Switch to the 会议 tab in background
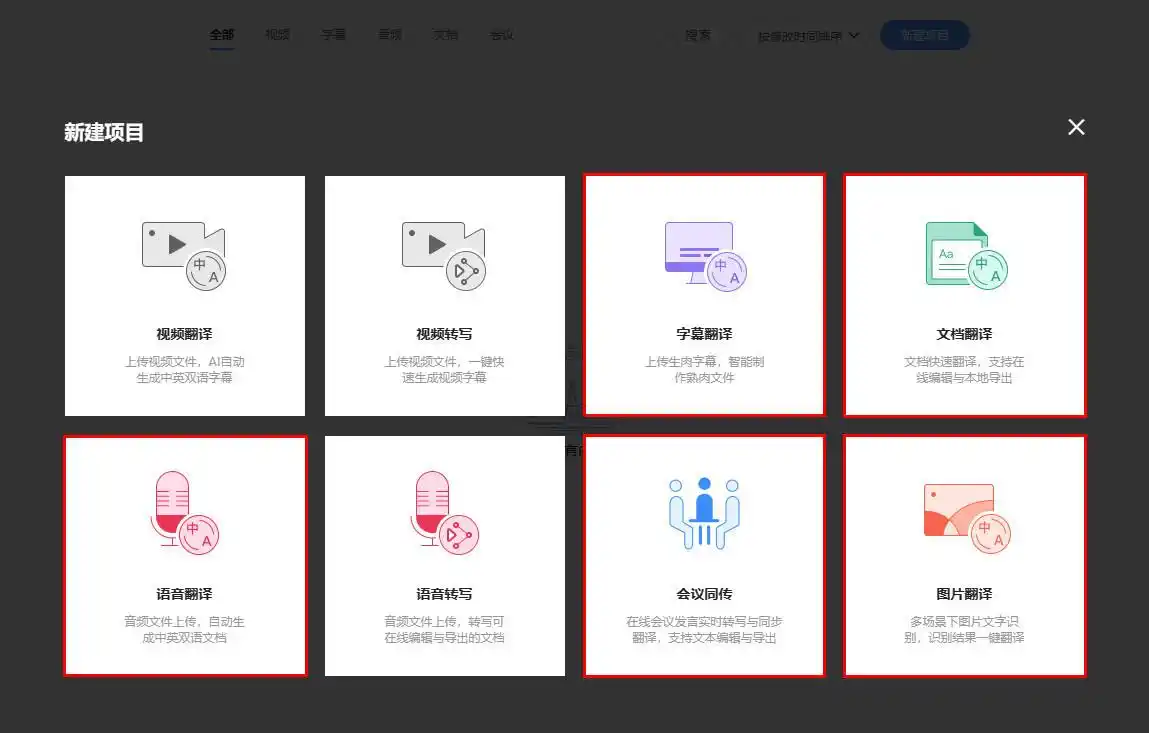The width and height of the screenshot is (1149, 733). 501,35
